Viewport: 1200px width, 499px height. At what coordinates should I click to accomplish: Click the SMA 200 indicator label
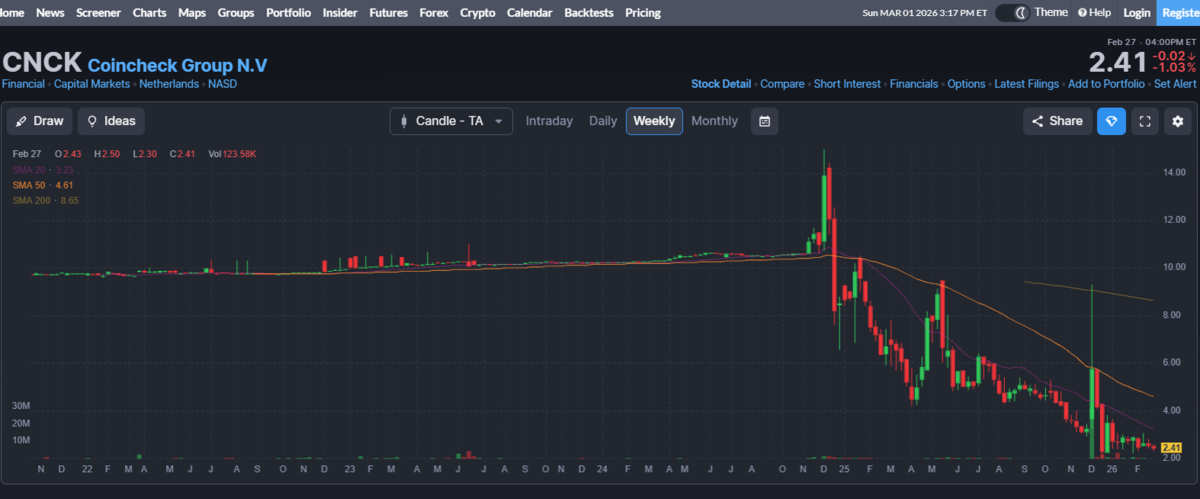[46, 200]
